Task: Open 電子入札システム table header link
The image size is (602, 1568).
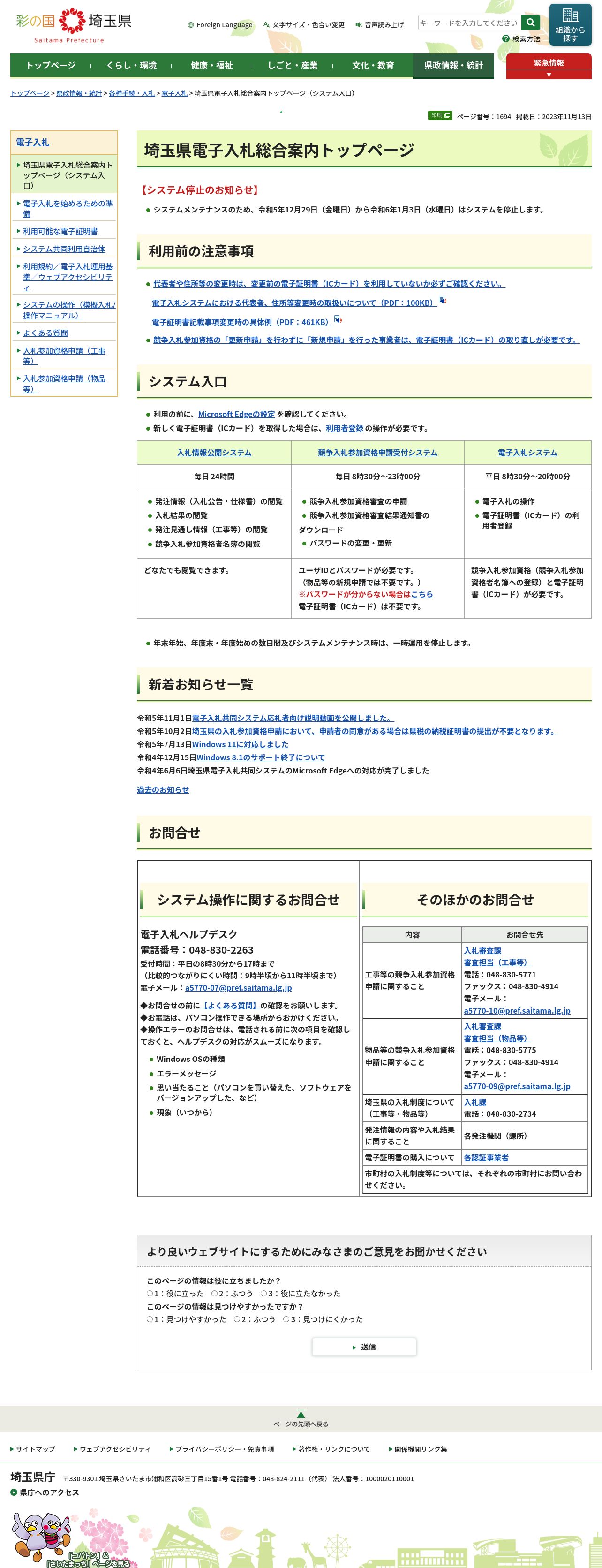Action: click(x=527, y=453)
